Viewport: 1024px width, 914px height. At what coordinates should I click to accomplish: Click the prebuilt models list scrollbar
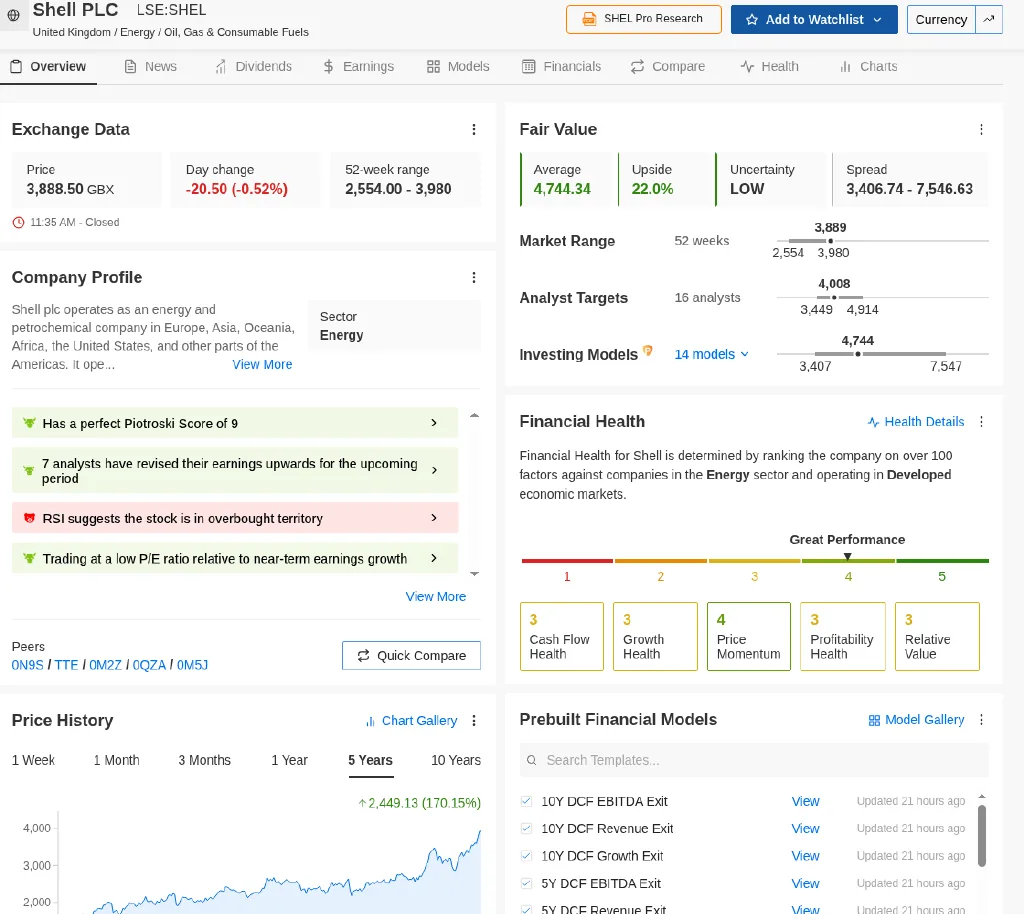point(982,836)
